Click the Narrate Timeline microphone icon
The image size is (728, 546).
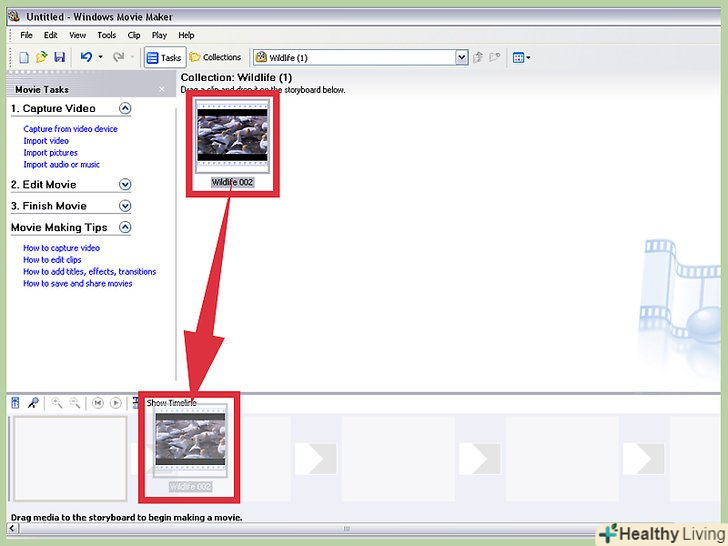pyautogui.click(x=33, y=403)
